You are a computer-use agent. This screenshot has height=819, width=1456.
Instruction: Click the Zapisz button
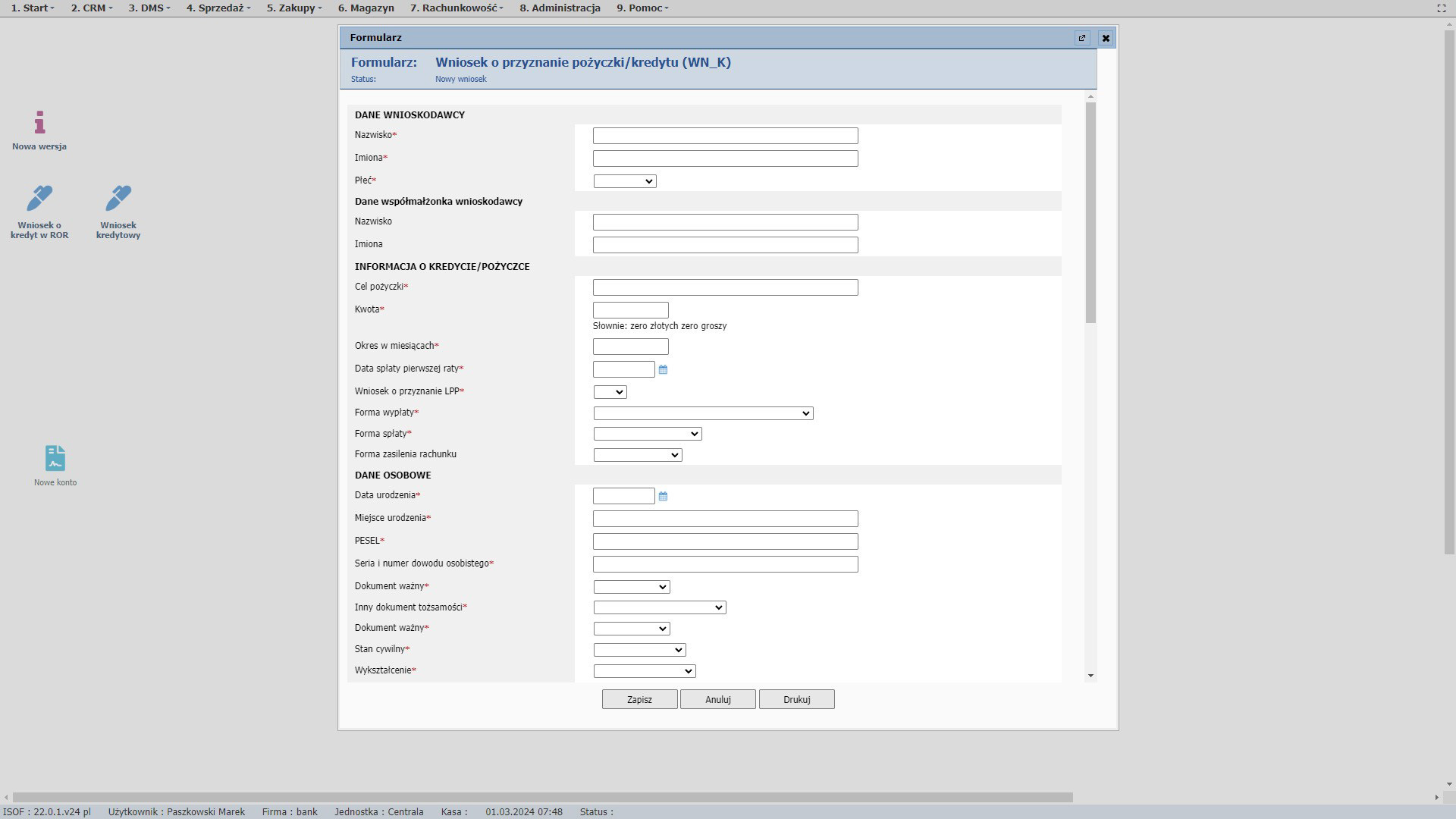pyautogui.click(x=640, y=699)
